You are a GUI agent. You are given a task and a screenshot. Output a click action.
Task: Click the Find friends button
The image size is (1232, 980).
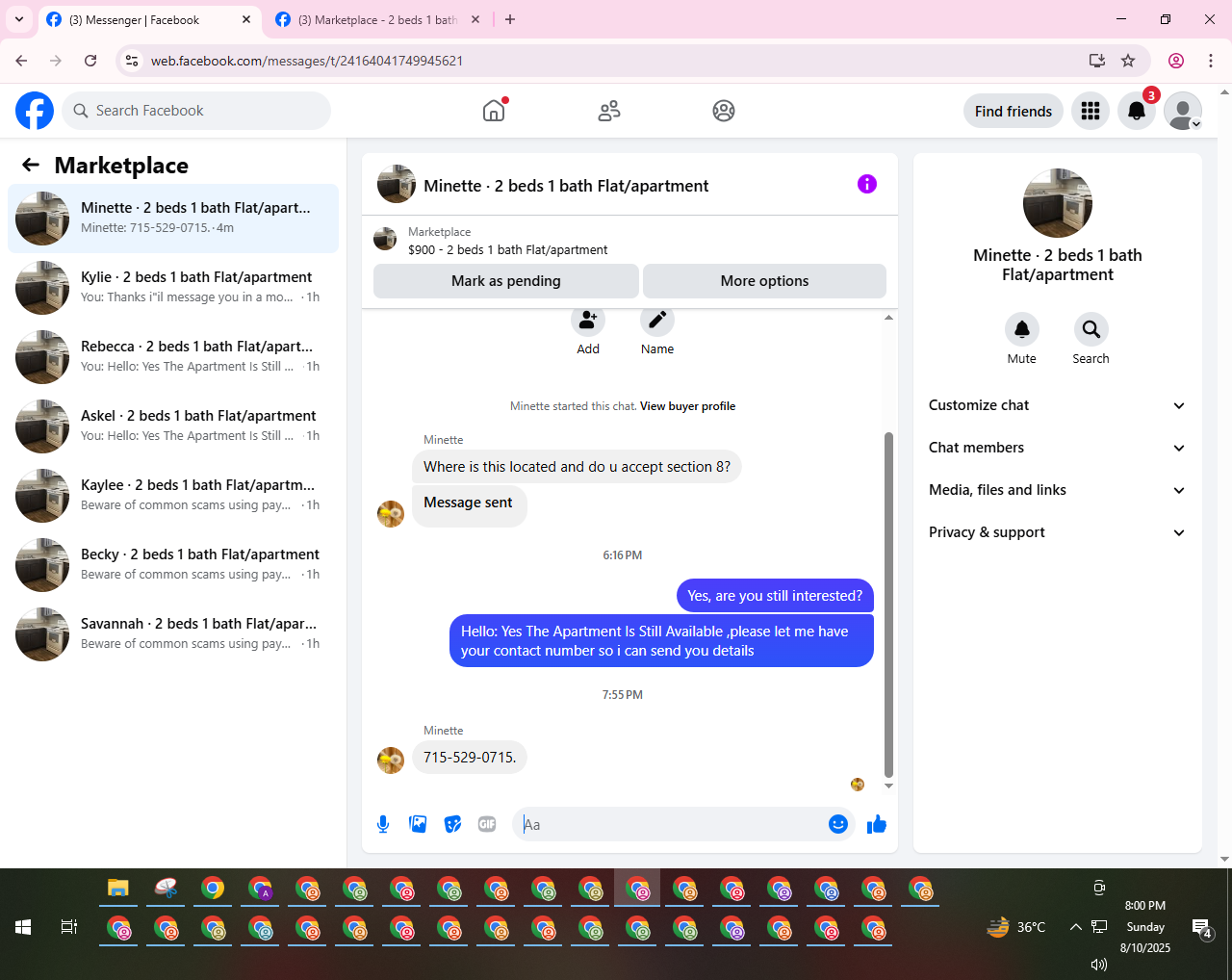point(1014,111)
